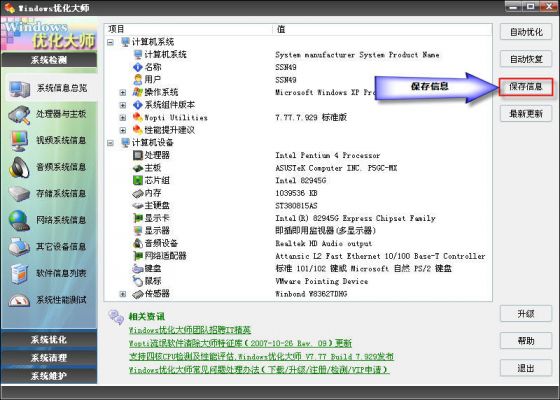560x400 pixels.
Task: Open 其它设备信息 printer icon
Action: (x=19, y=246)
